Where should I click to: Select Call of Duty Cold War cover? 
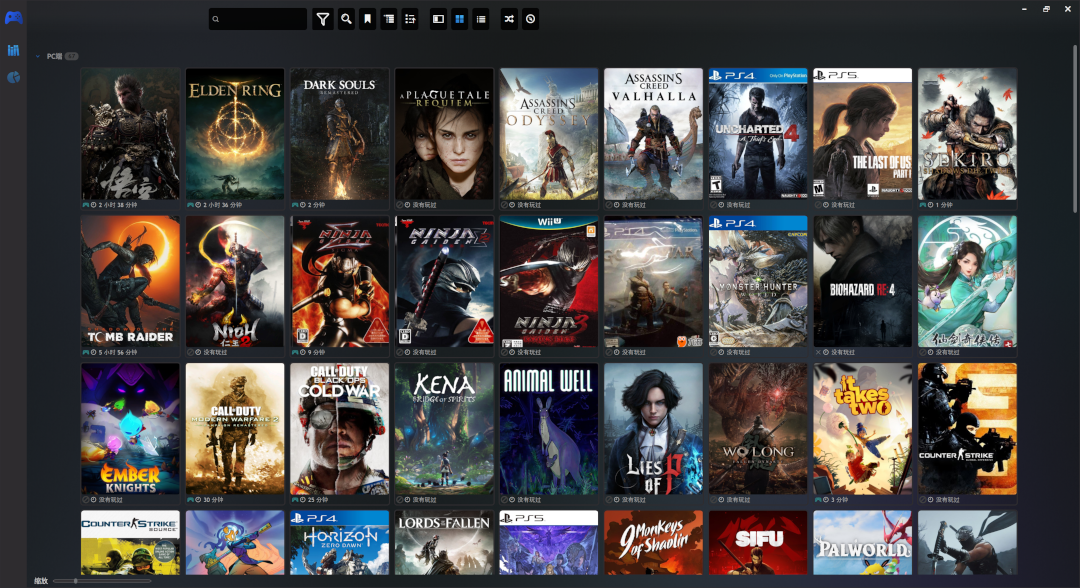pyautogui.click(x=340, y=428)
